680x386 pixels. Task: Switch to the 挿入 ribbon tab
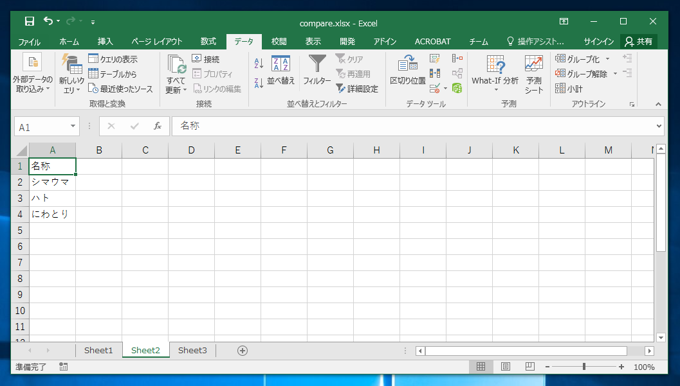[x=105, y=42]
